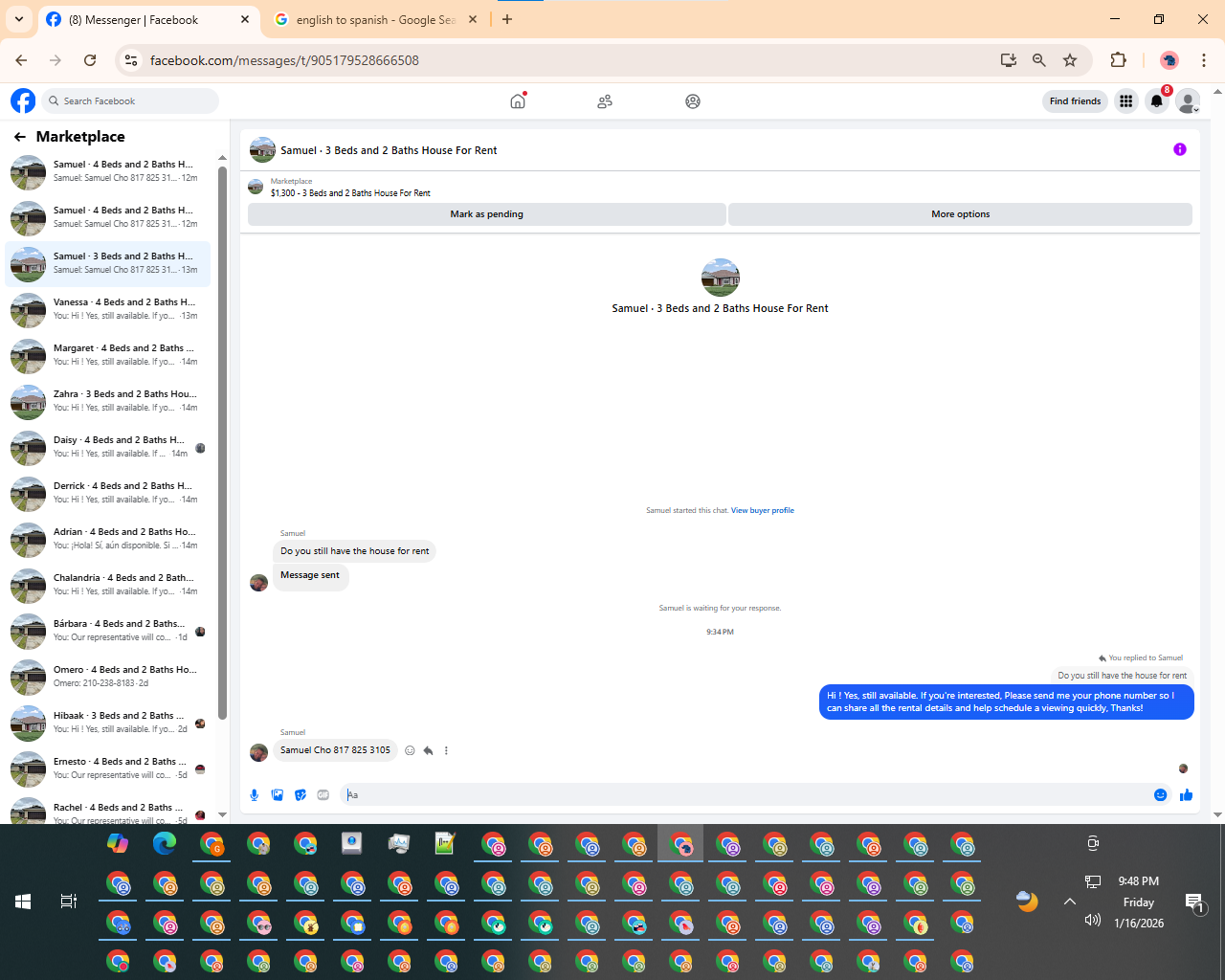Open View buyer profile link
The width and height of the screenshot is (1225, 980).
[x=763, y=510]
